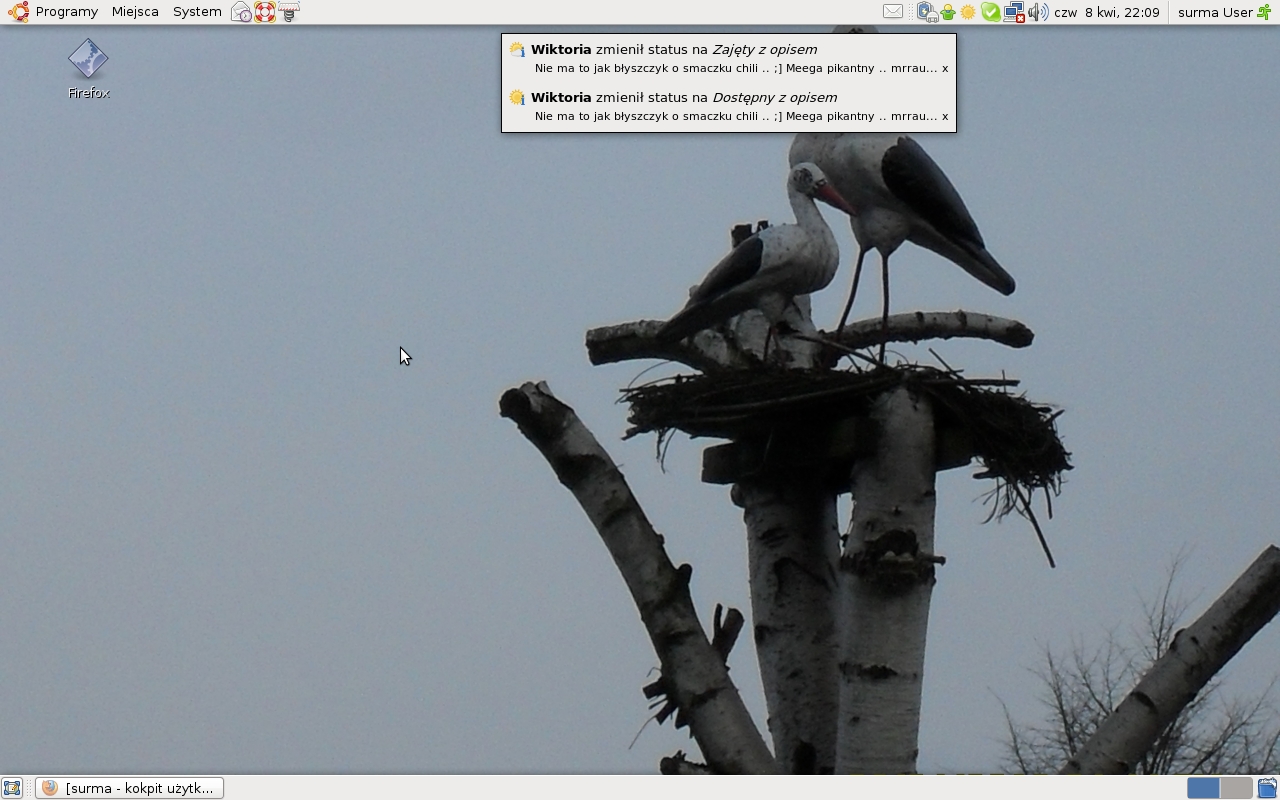1280x800 pixels.
Task: Click the yellow sun status tray icon
Action: point(968,12)
